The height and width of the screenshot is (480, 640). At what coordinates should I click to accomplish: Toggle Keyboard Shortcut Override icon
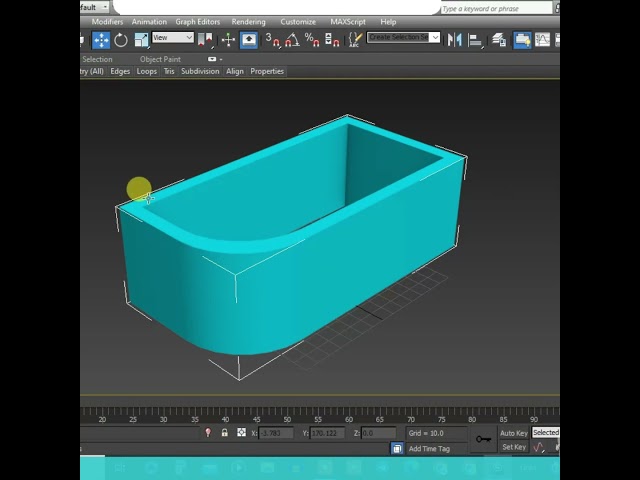249,40
